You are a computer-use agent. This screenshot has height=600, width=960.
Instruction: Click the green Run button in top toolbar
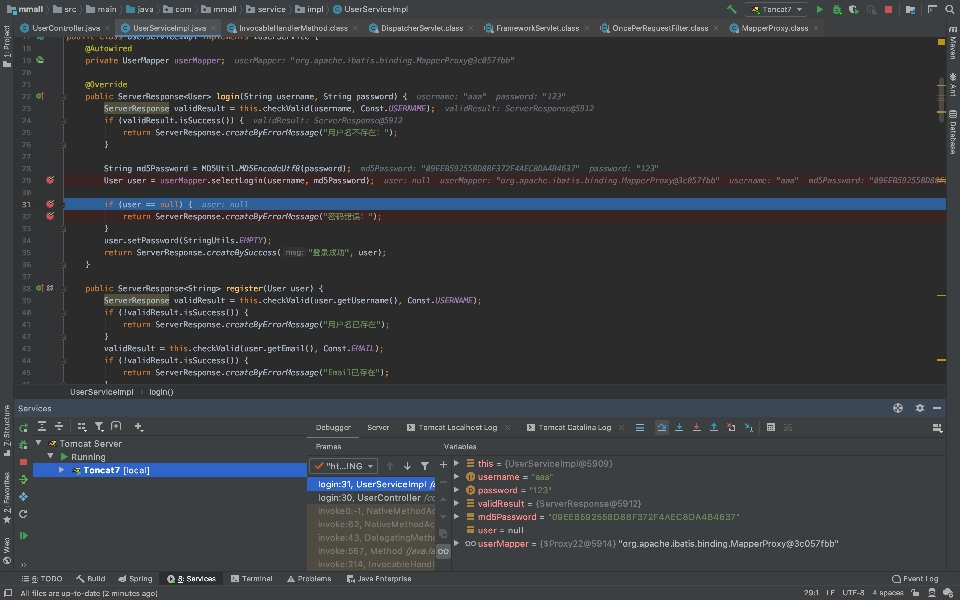pyautogui.click(x=819, y=9)
